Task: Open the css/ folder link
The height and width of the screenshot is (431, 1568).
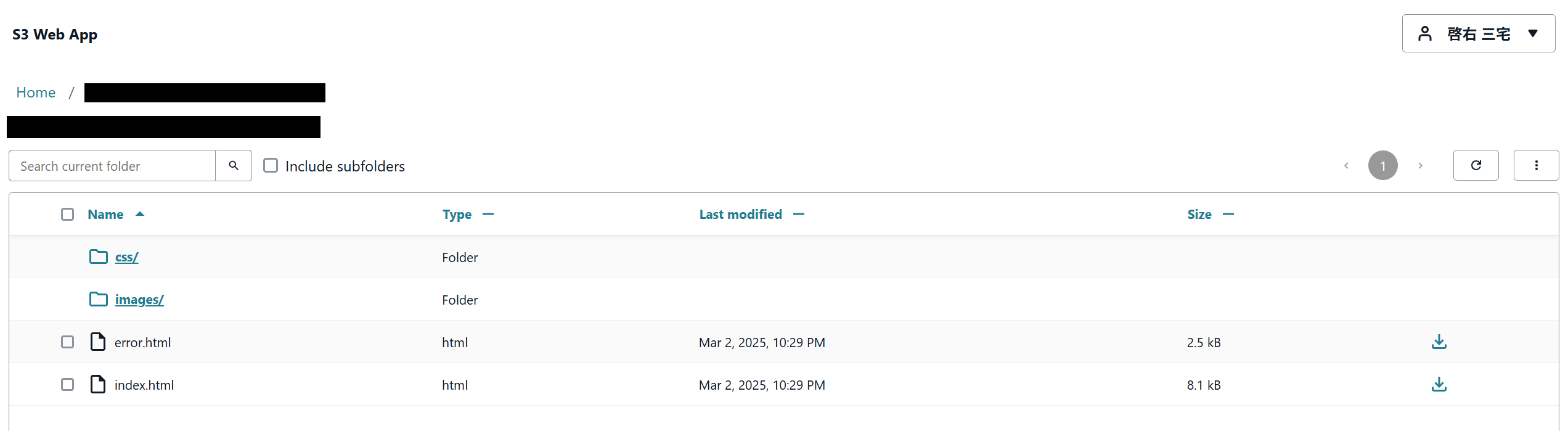Action: (x=126, y=257)
